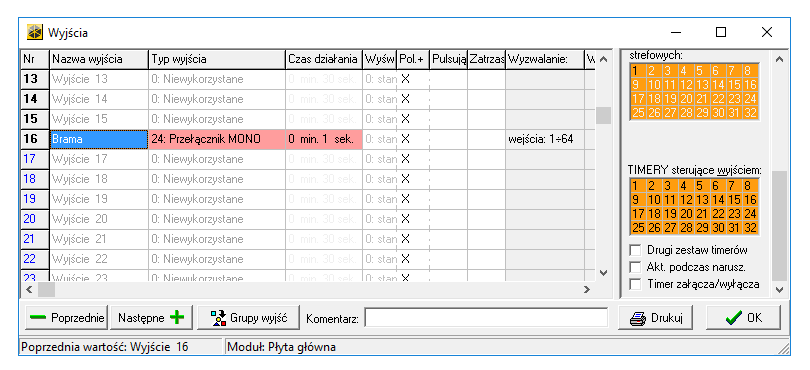Click the green minus Poprzednie icon
The width and height of the screenshot is (810, 370).
click(38, 318)
